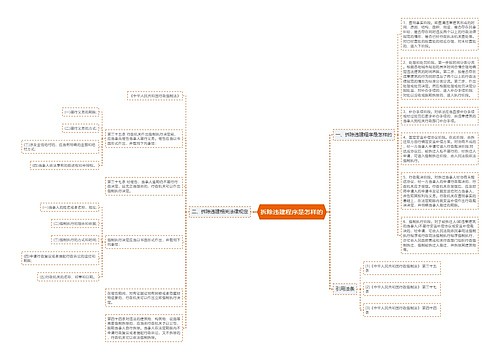Select node starting with 第三十七条 经催告
Image resolution: width=500 pixels, height=360 pixels.
point(144,186)
